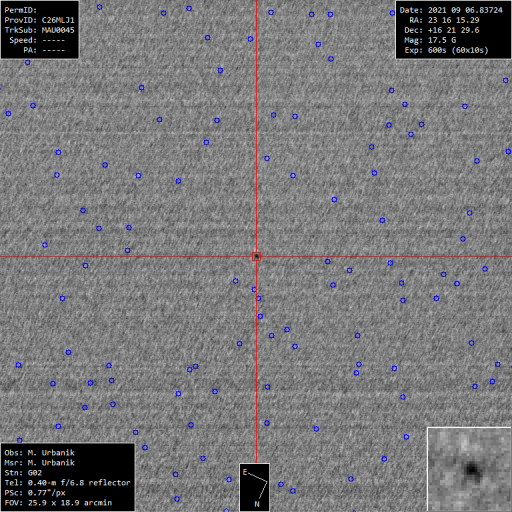Click the Tel 0.40-m f/6.8 reflector line
The image size is (512, 512).
pos(67,483)
